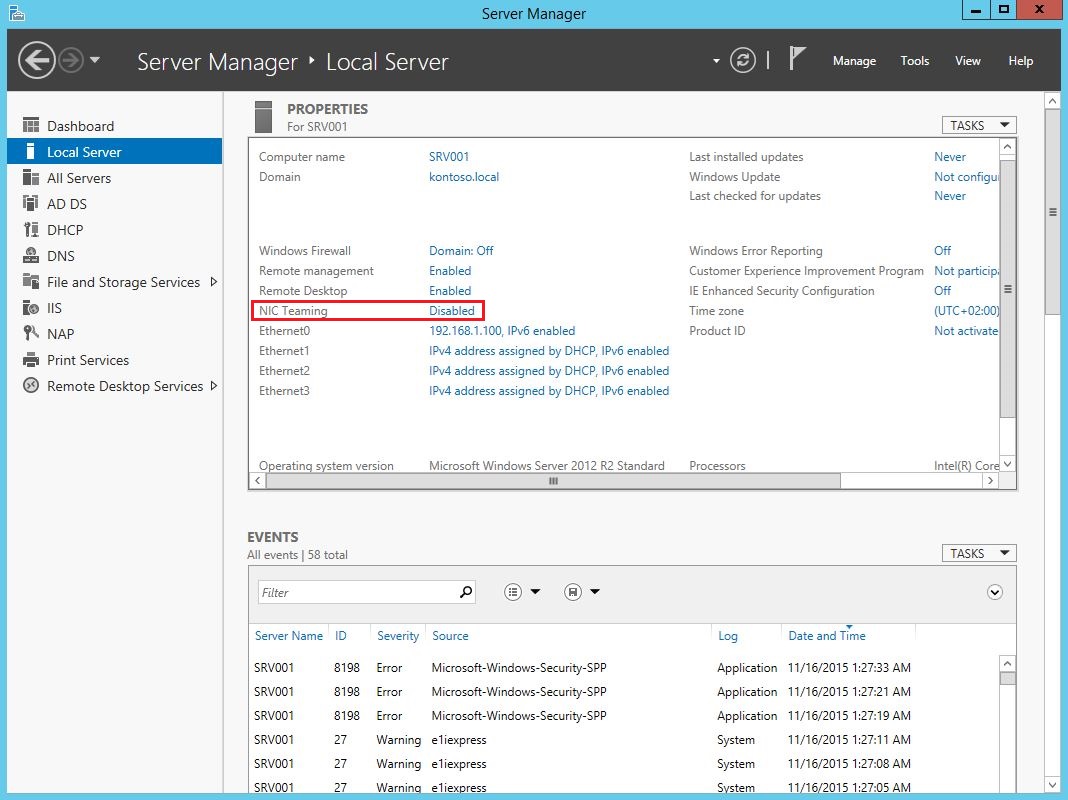1068x800 pixels.
Task: Click Product ID 'Not activated' link
Action: point(967,330)
